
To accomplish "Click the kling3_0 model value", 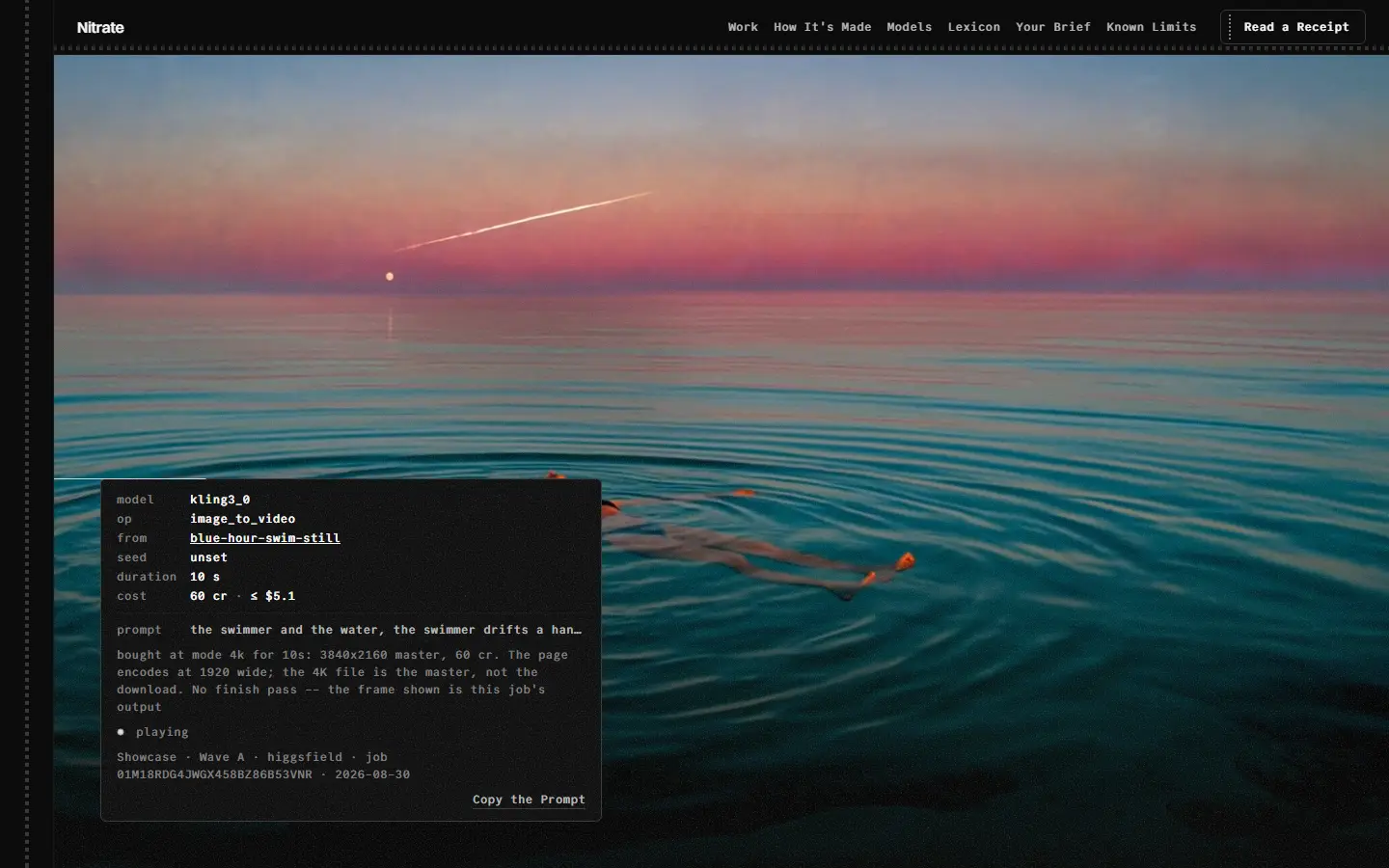I will tap(220, 500).
